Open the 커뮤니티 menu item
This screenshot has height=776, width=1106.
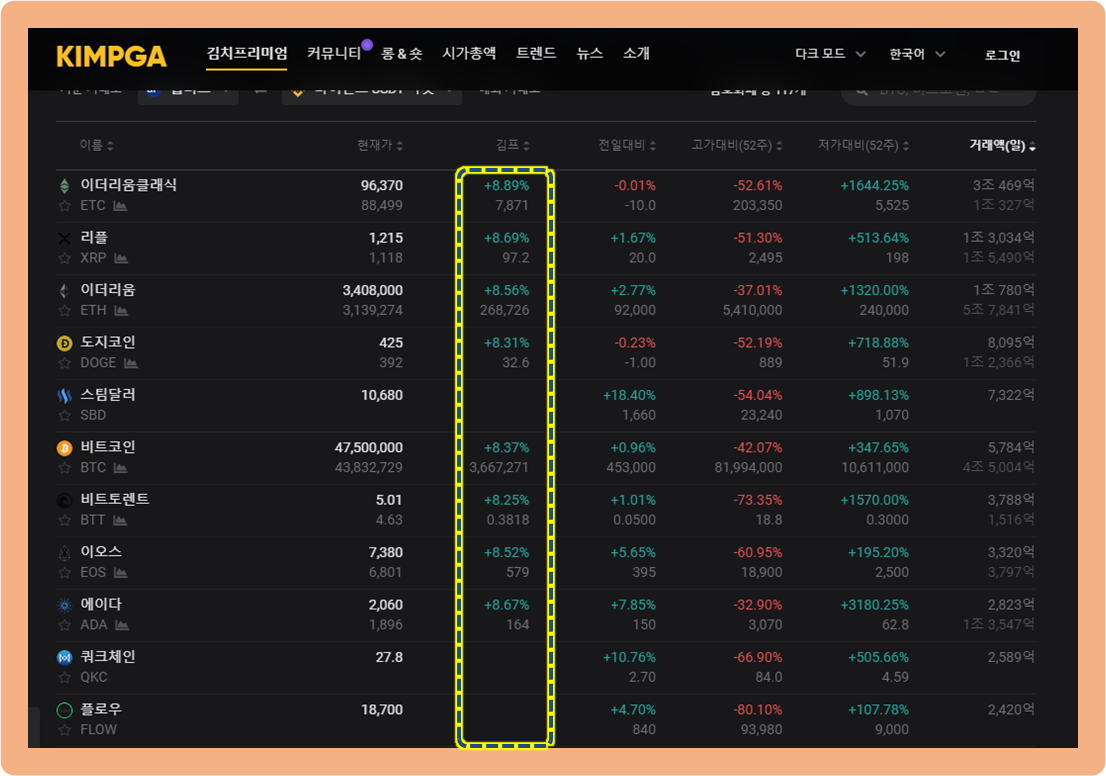click(334, 54)
